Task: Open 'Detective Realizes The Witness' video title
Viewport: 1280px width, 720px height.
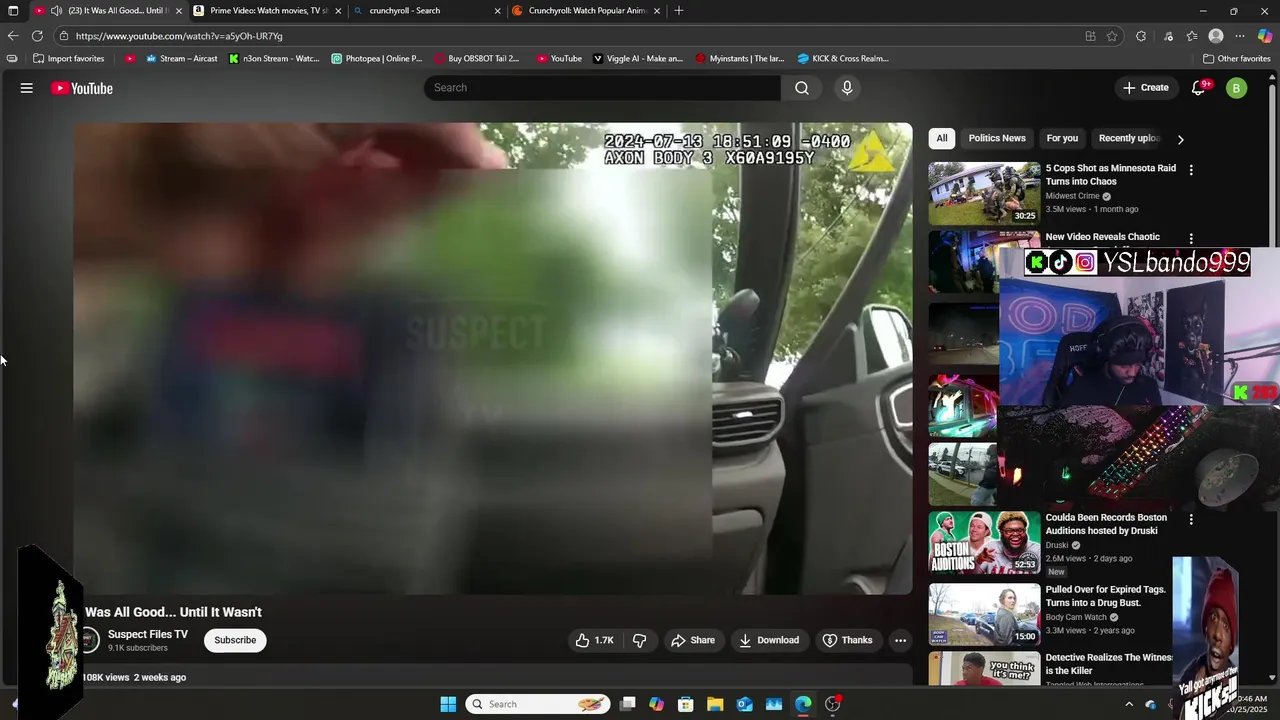Action: pos(1109,664)
